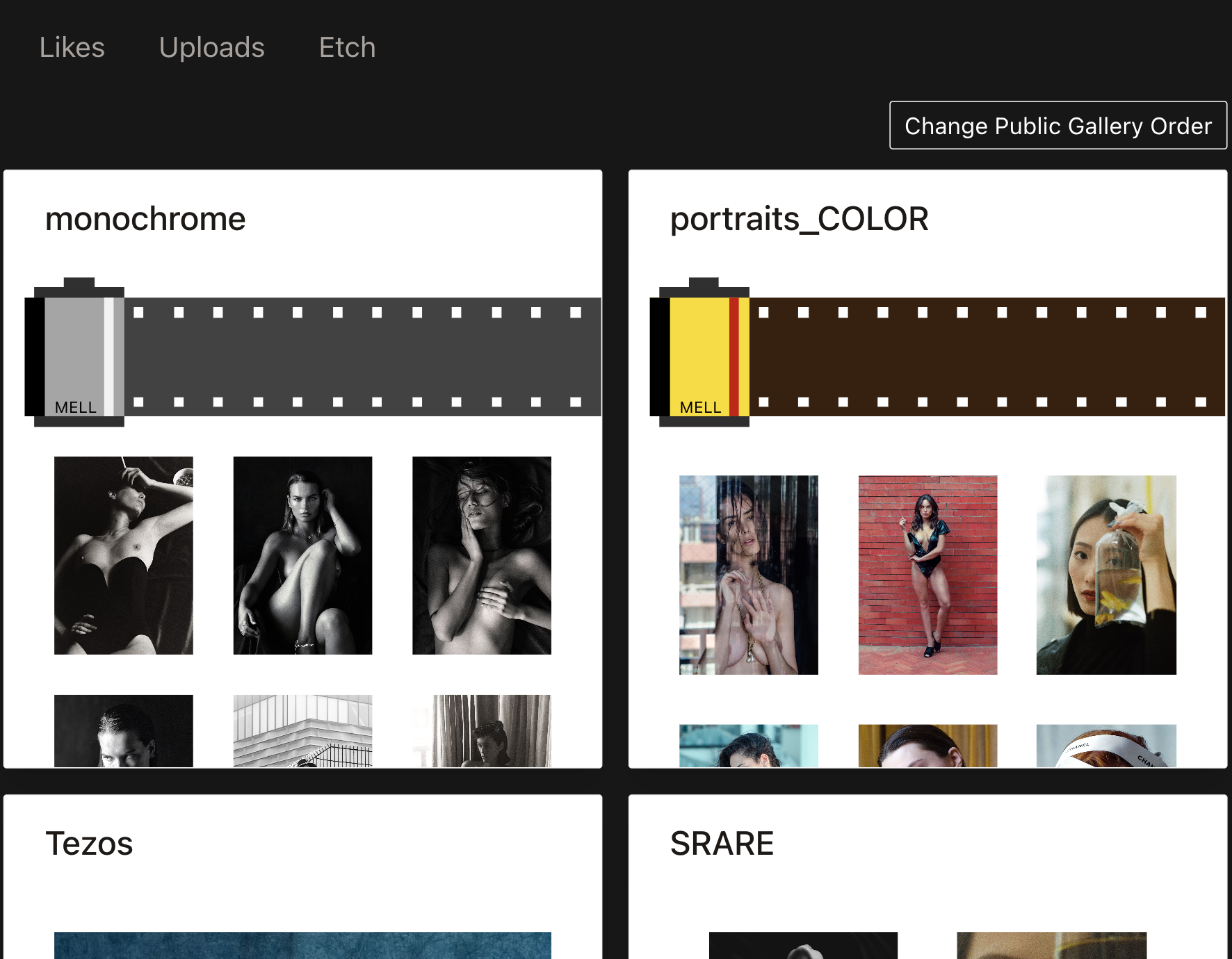The width and height of the screenshot is (1232, 959).
Task: Open monochrome photo of woman lying with hand on face
Action: coord(482,555)
